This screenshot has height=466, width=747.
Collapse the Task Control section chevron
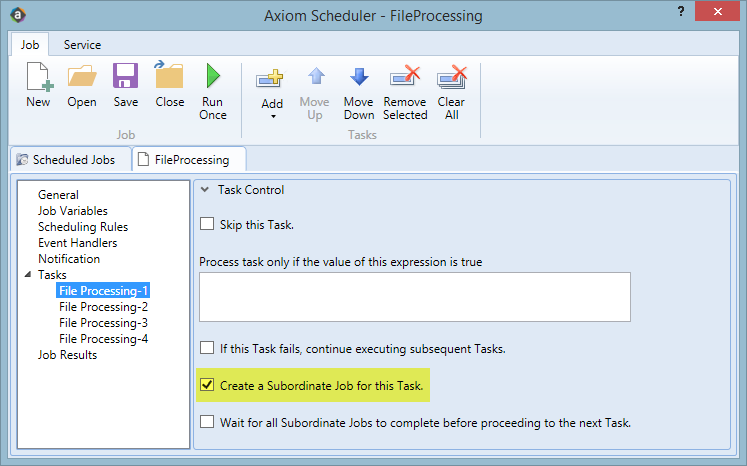205,190
